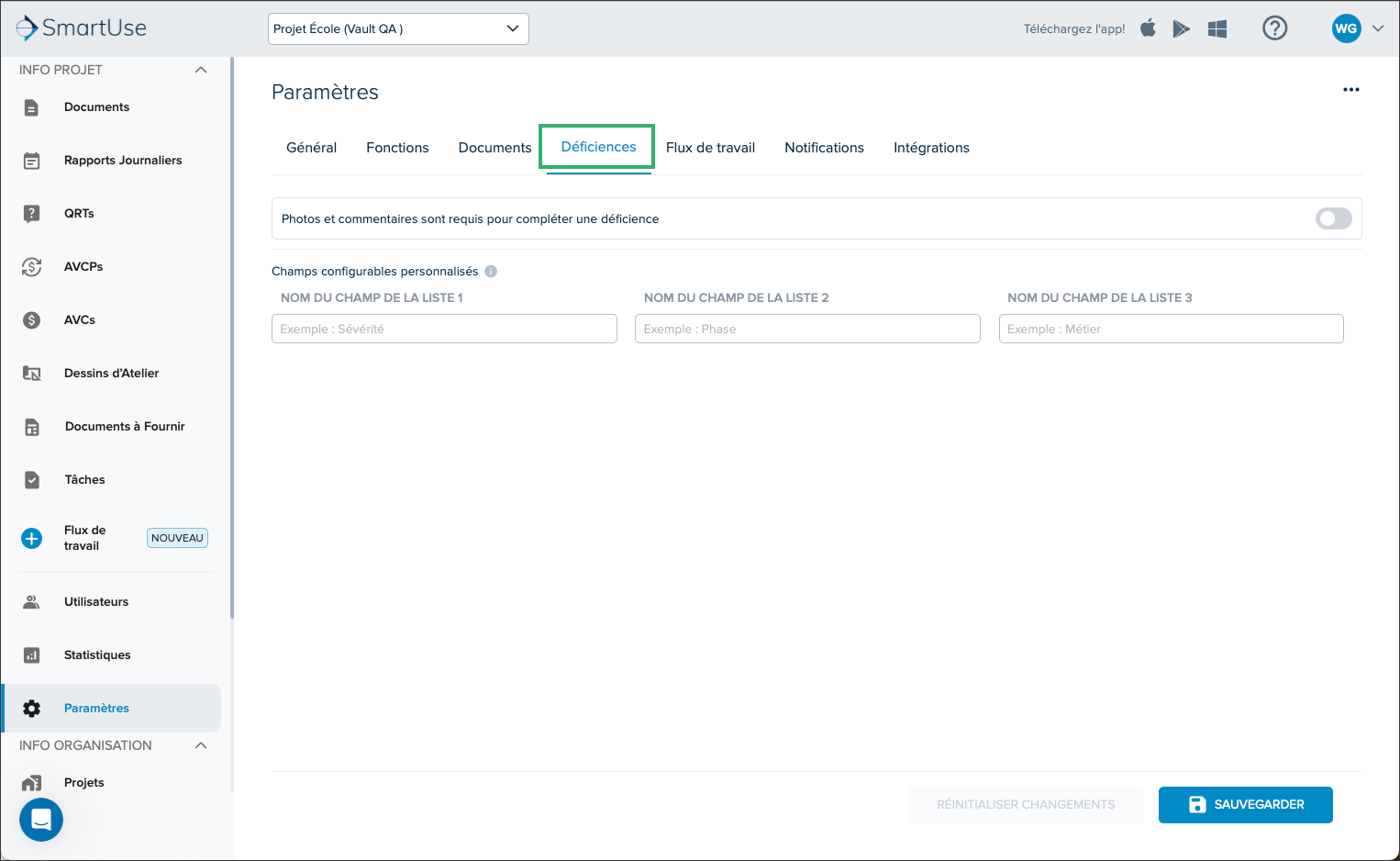Open the chat support bubble icon
Viewport: 1400px width, 861px height.
(x=41, y=820)
